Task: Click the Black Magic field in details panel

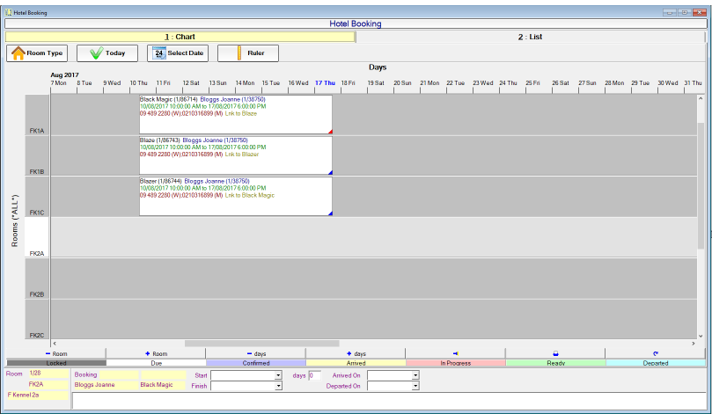Action: [x=163, y=385]
